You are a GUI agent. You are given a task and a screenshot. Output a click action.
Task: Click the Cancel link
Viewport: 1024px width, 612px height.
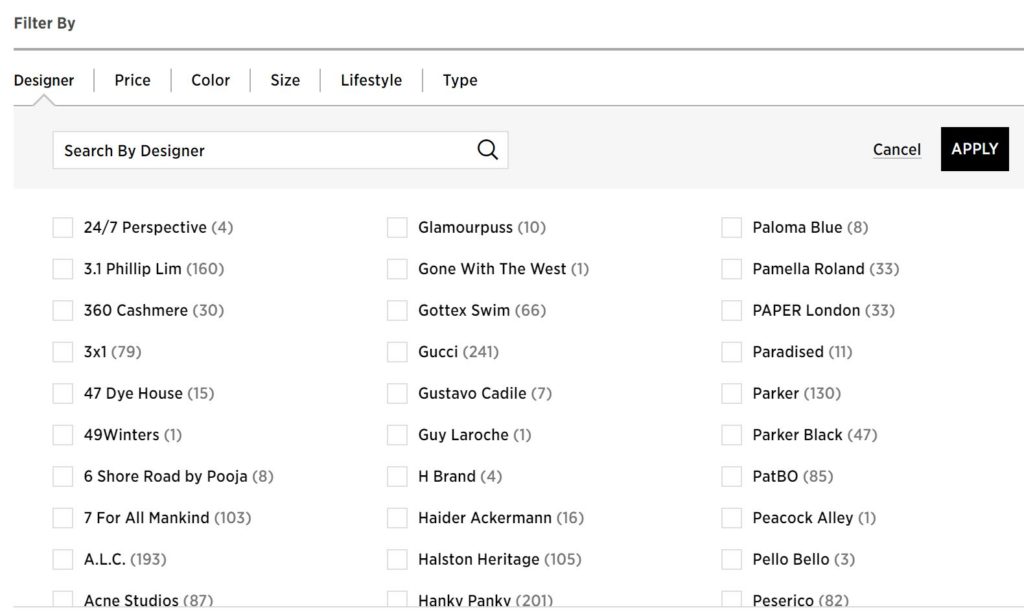click(896, 150)
